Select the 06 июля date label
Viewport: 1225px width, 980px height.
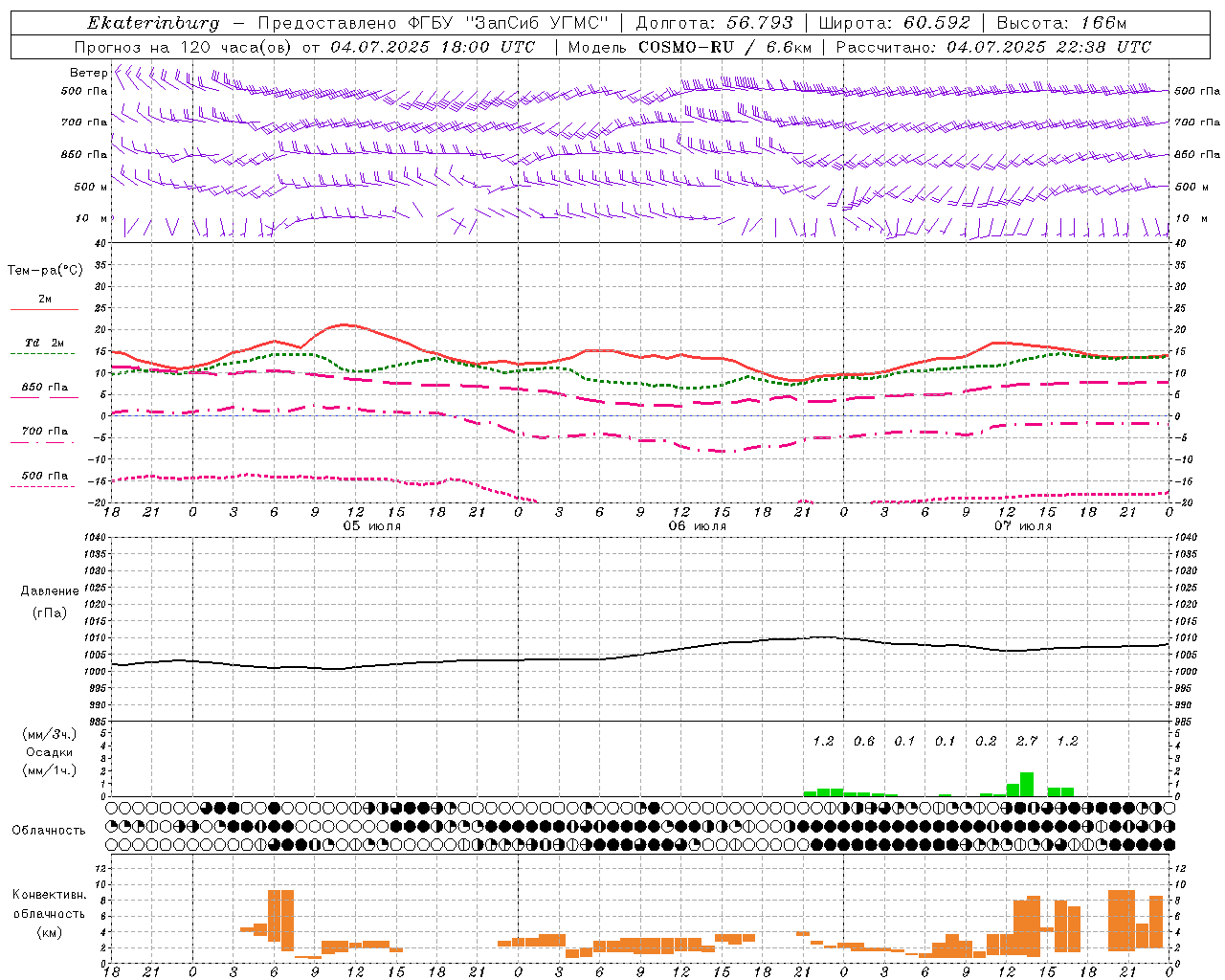[x=698, y=526]
